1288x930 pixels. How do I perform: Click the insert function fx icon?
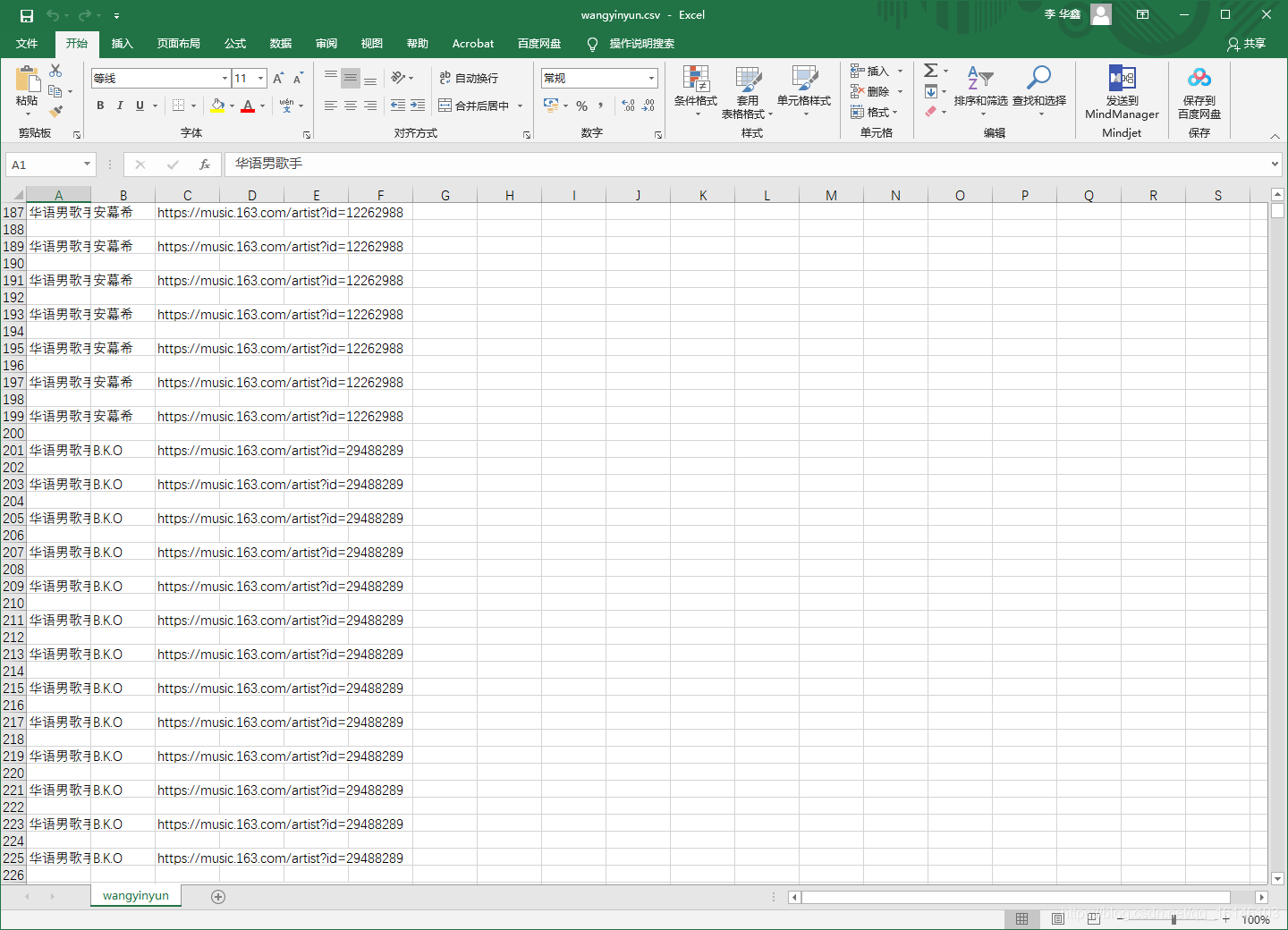pos(205,165)
